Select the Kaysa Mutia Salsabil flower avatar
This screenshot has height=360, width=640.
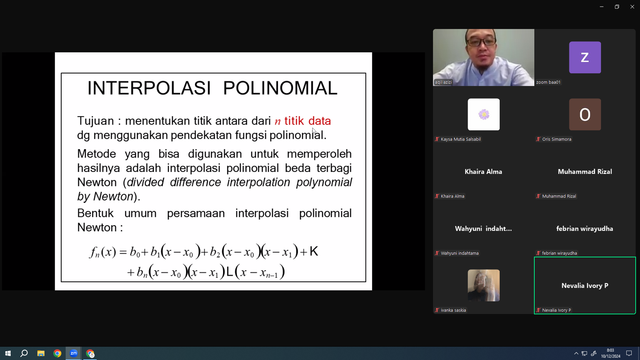click(x=484, y=114)
